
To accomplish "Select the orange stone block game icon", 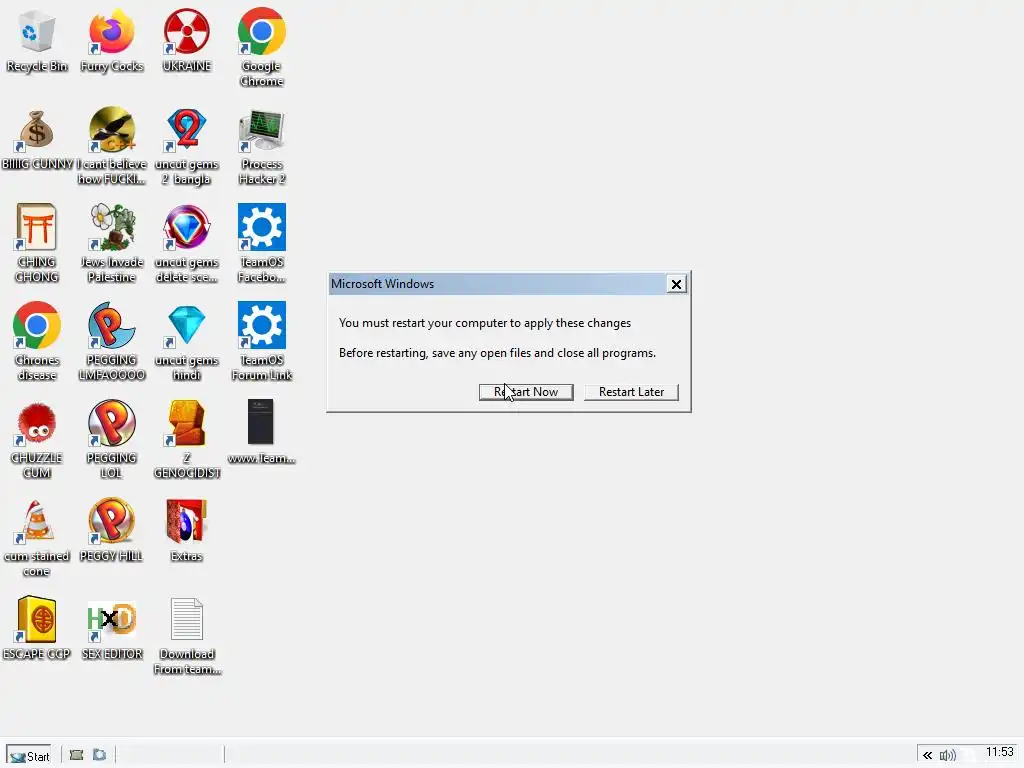I will coord(187,423).
